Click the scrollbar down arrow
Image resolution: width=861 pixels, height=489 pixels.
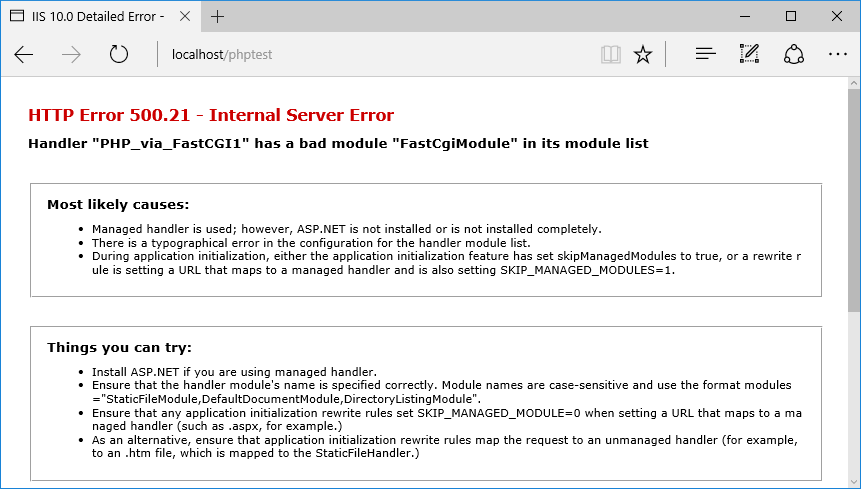854,480
